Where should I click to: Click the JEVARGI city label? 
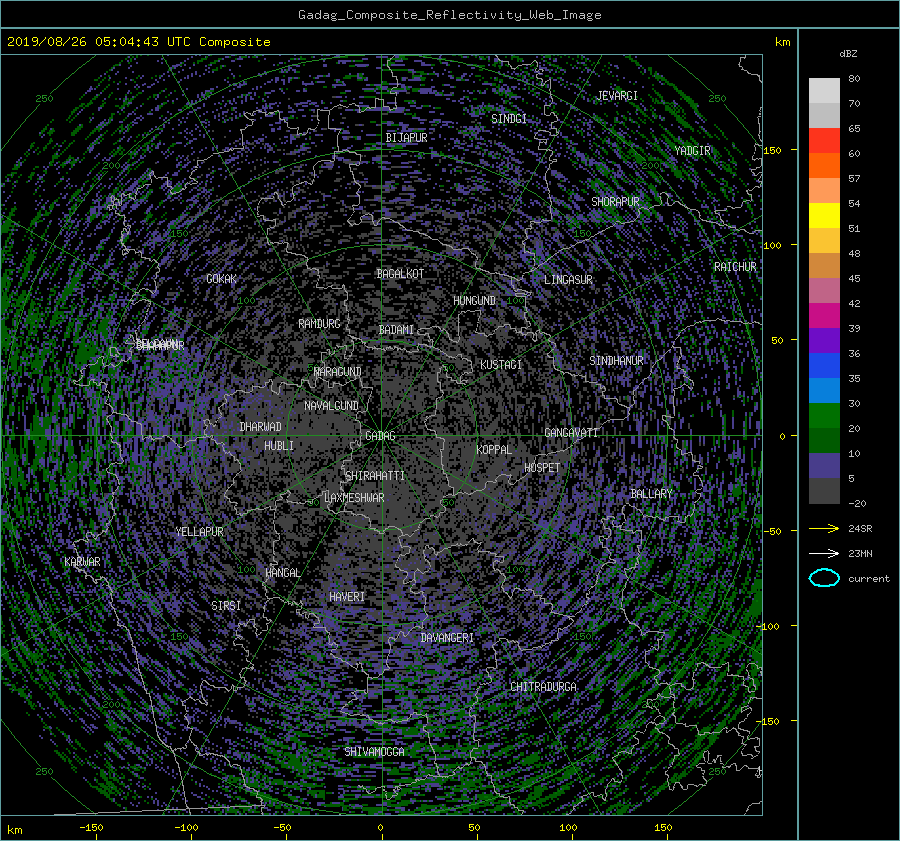[x=617, y=96]
